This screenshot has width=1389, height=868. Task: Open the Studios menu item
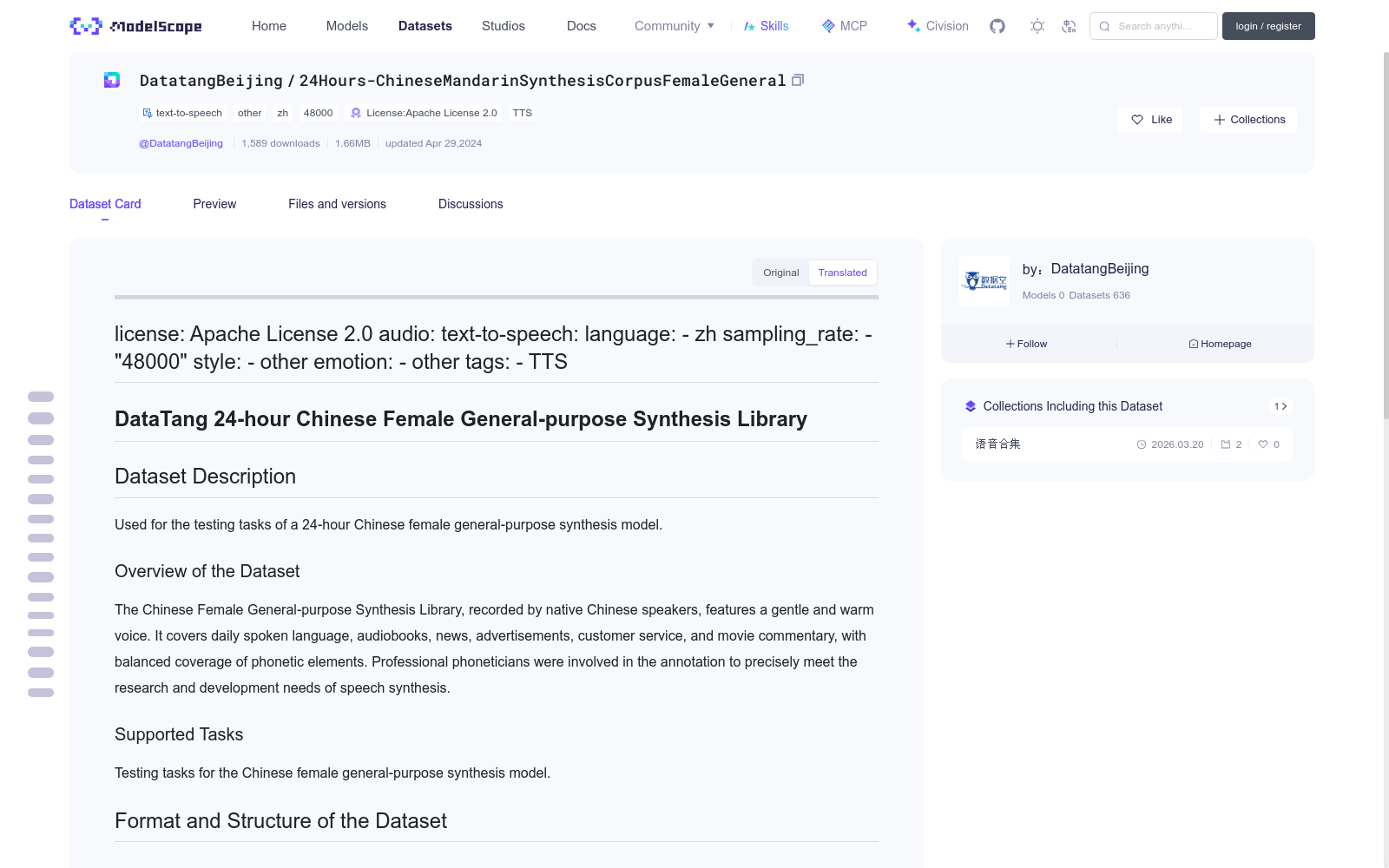point(504,26)
